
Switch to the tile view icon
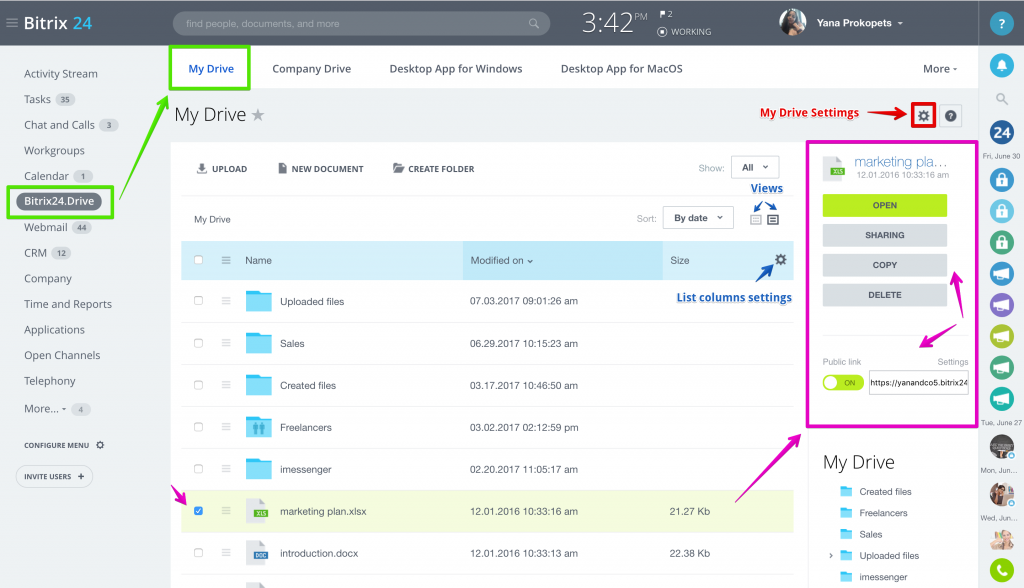(x=756, y=220)
